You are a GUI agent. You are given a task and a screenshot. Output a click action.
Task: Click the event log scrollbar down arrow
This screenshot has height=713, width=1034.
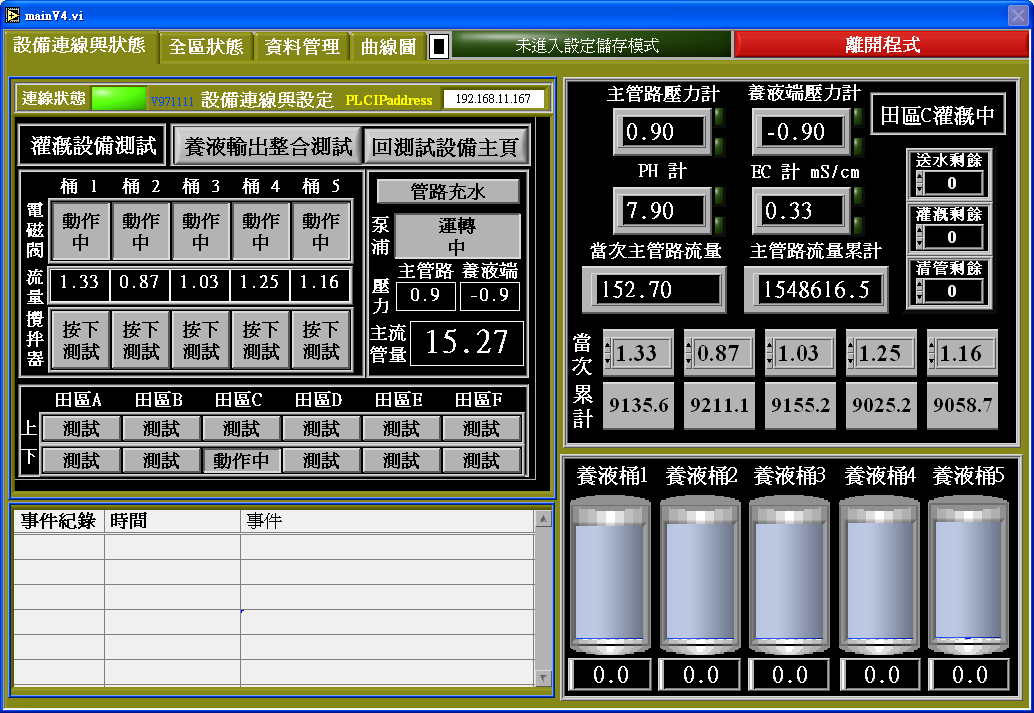(544, 679)
